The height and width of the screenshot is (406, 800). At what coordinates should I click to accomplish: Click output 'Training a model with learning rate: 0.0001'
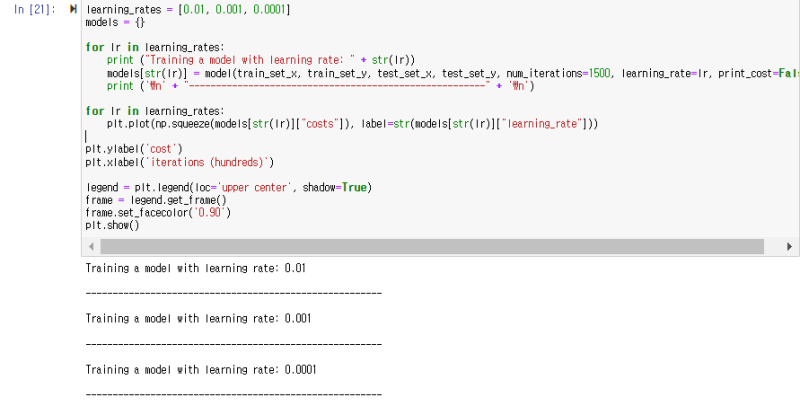(x=201, y=369)
